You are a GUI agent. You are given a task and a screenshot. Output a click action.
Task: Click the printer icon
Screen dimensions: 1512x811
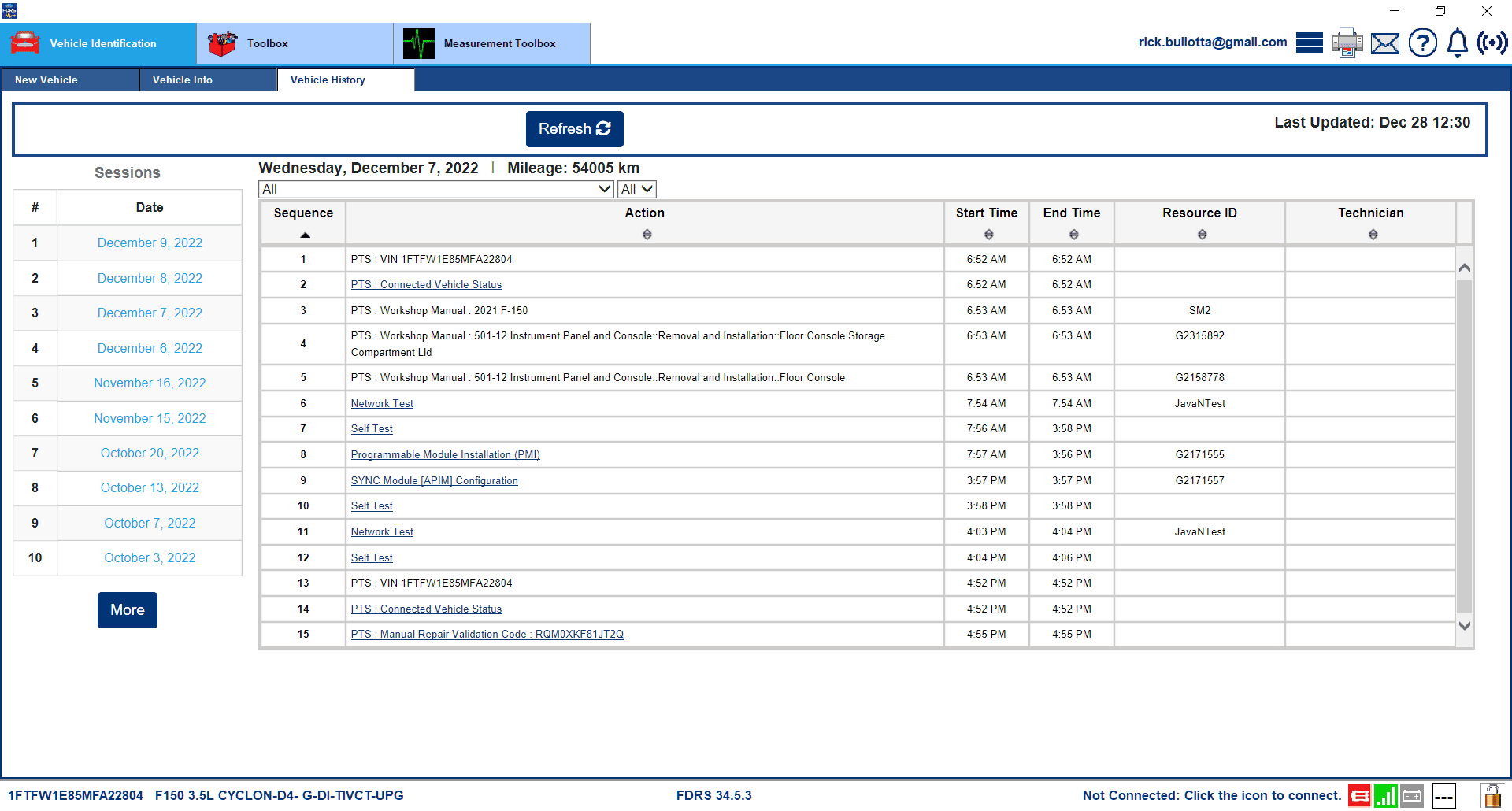[1347, 43]
